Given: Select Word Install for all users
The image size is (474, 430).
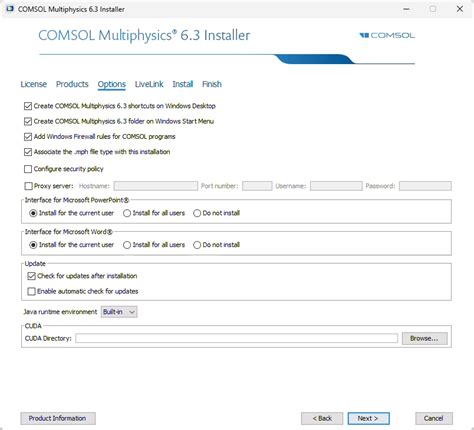Looking at the screenshot, I should [127, 245].
